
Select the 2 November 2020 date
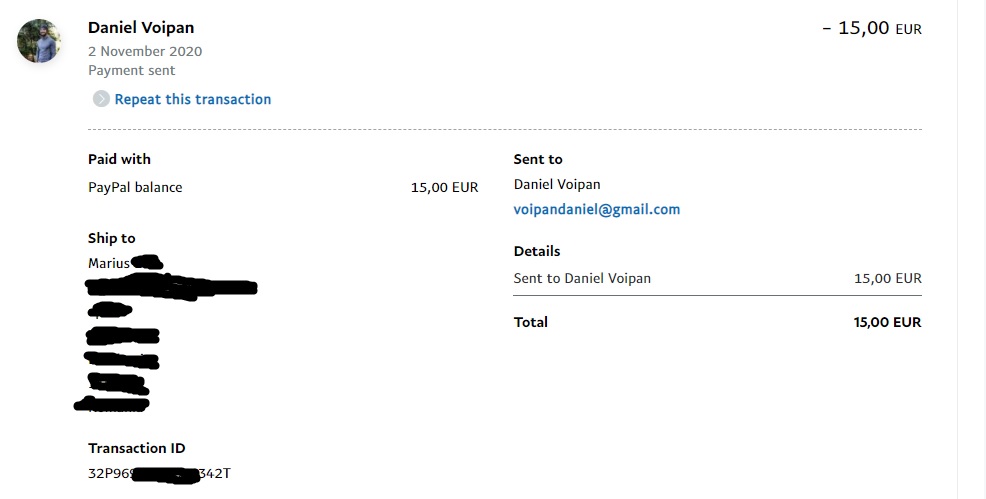click(145, 51)
